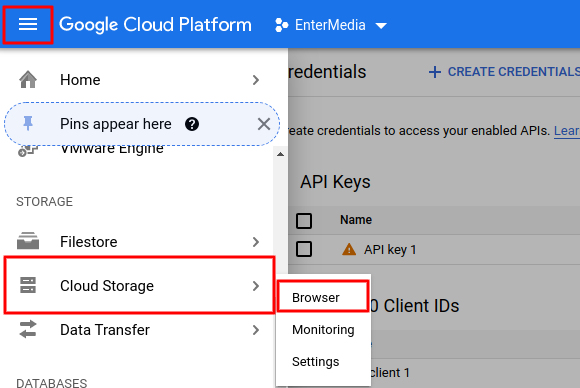Open the Learn more link
Image resolution: width=580 pixels, height=388 pixels.
(567, 131)
